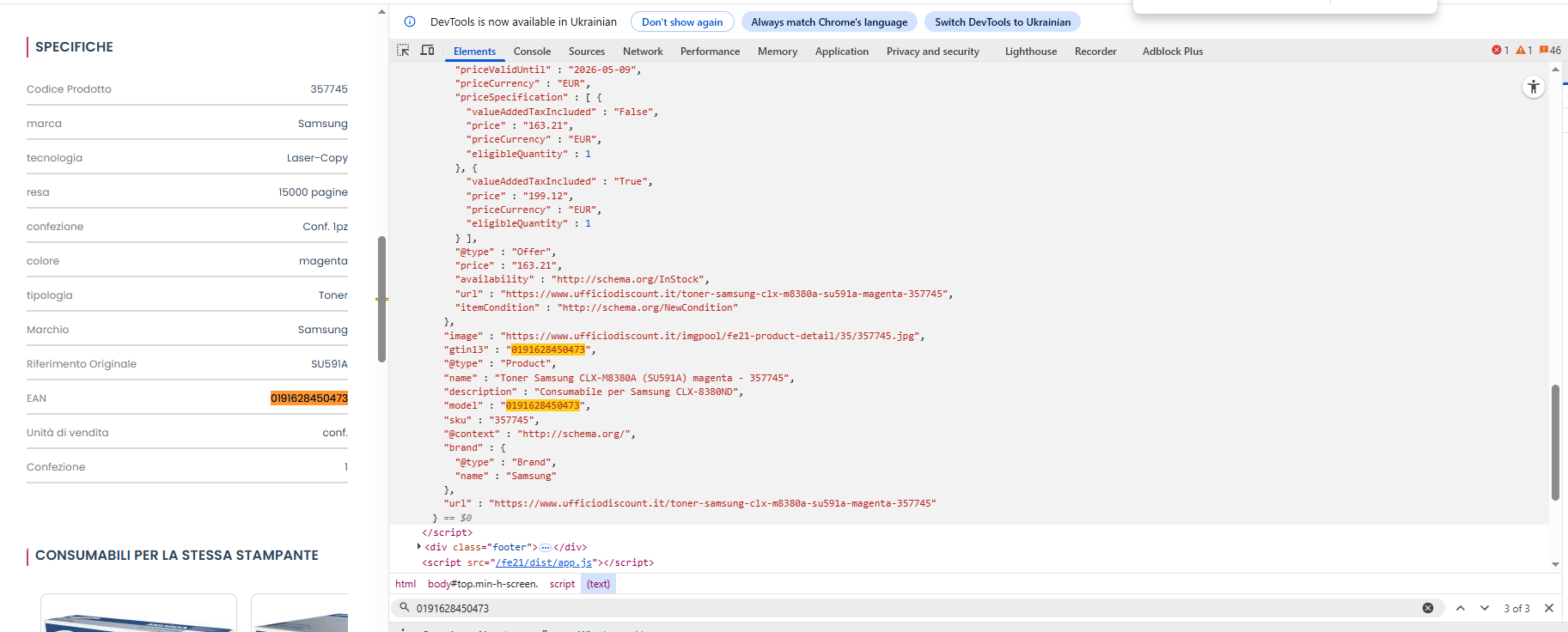This screenshot has height=632, width=1568.
Task: Click the webpage vertical scrollbar thumb
Action: [381, 299]
